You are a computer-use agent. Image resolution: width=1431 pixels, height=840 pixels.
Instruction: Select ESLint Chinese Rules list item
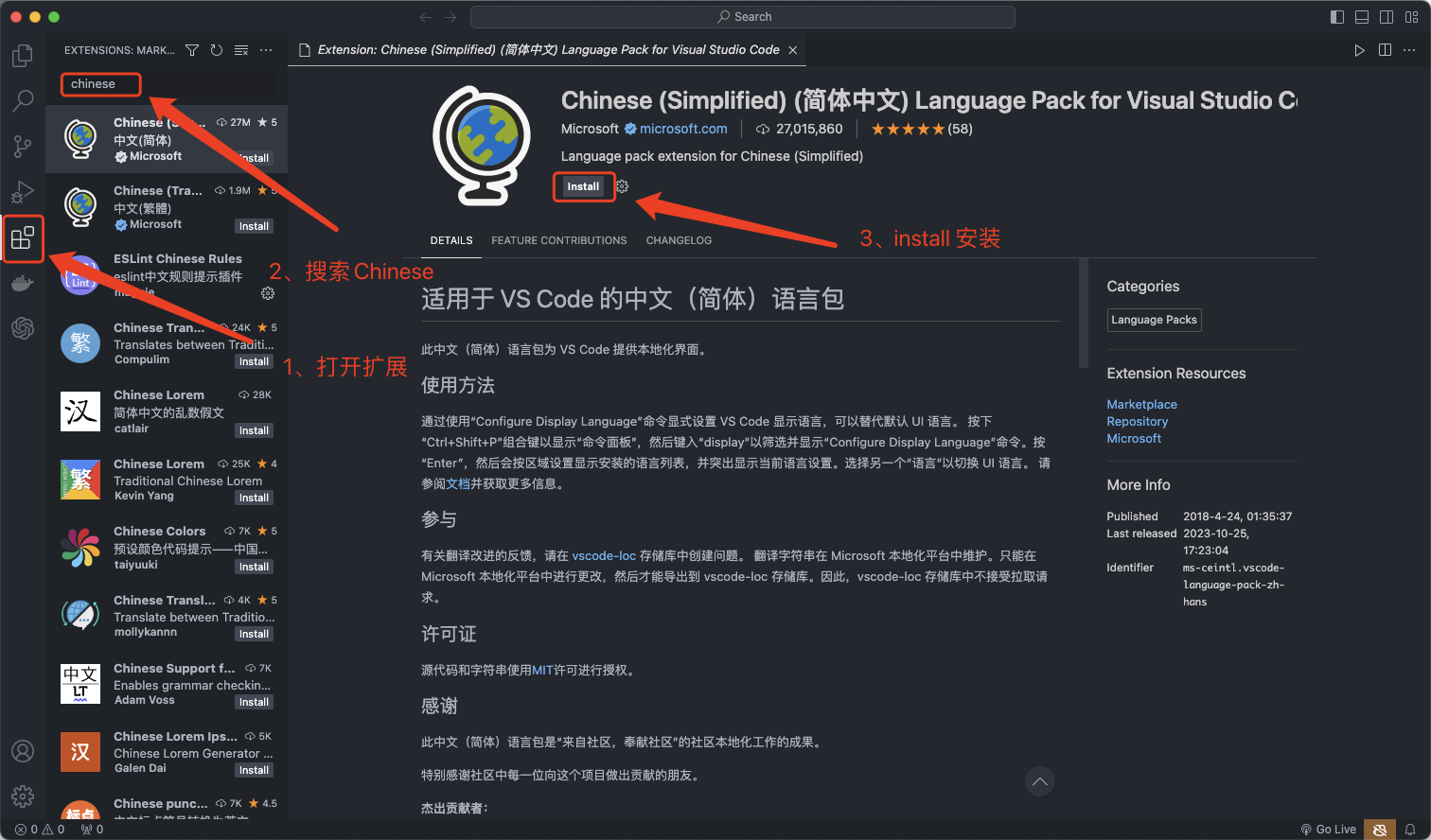tap(167, 276)
